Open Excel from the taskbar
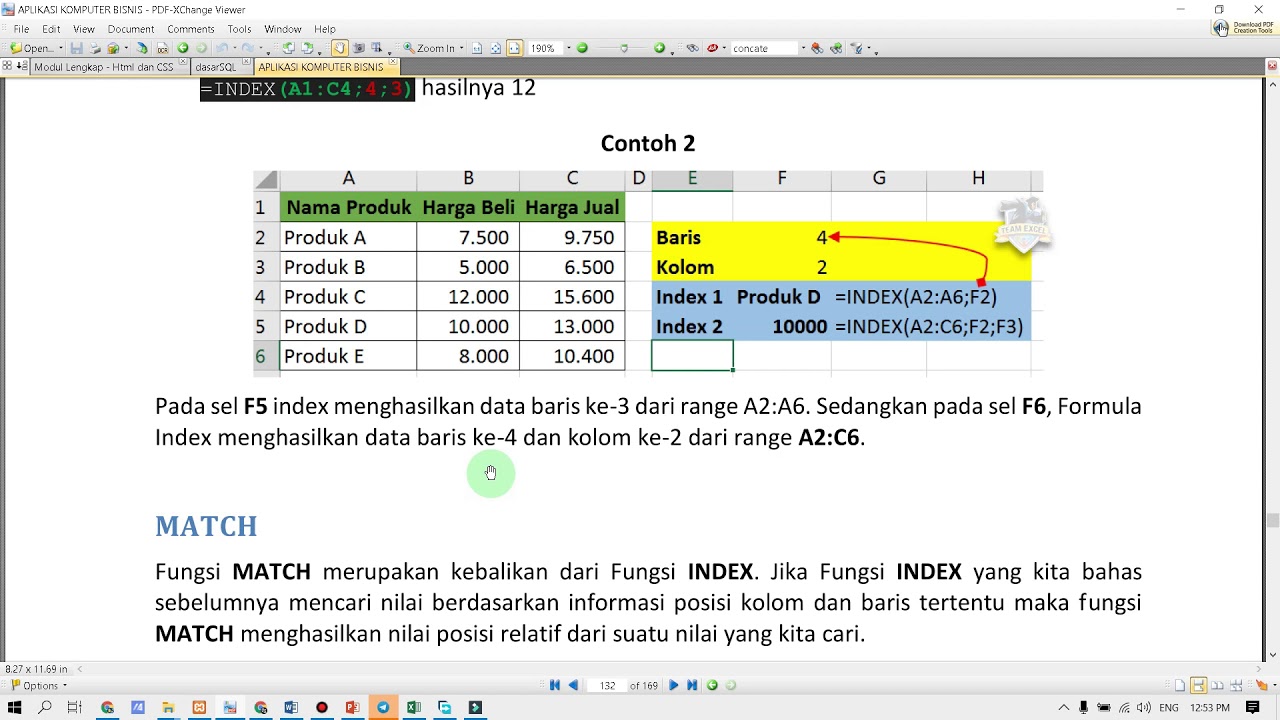This screenshot has height=720, width=1280. tap(414, 707)
